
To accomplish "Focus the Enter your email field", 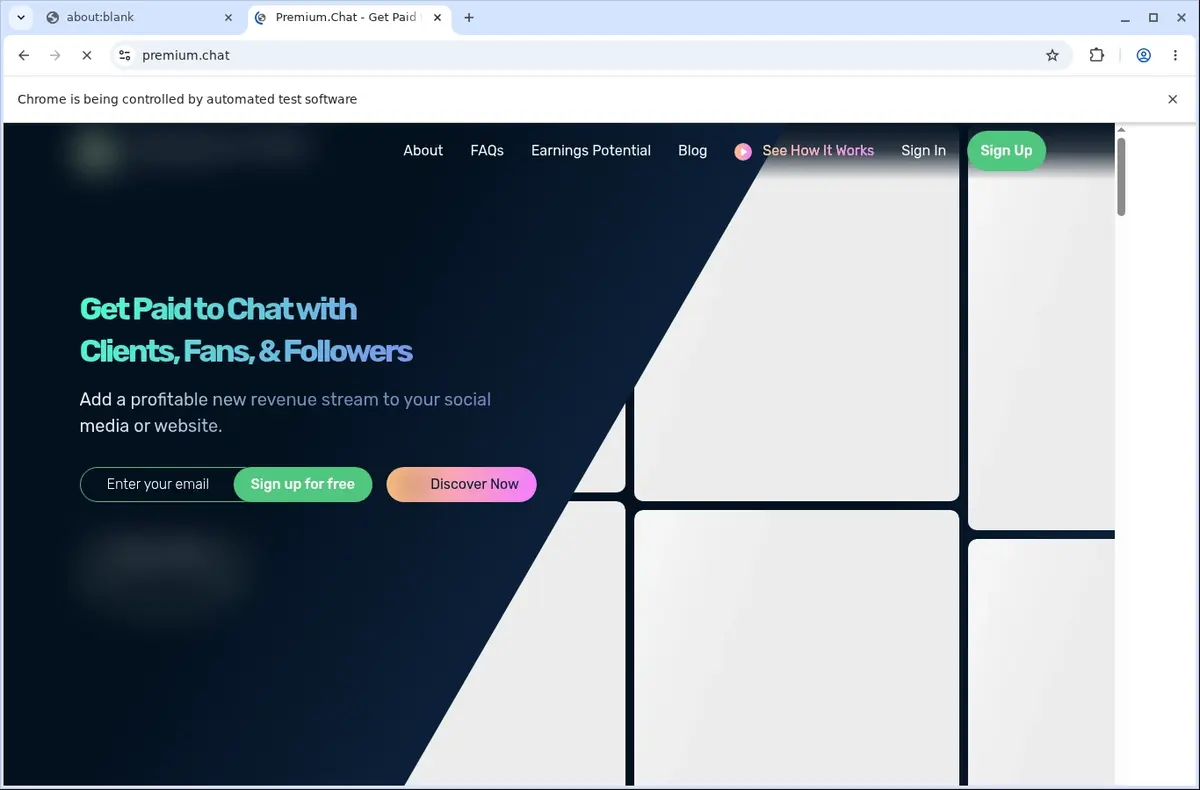I will (x=158, y=484).
